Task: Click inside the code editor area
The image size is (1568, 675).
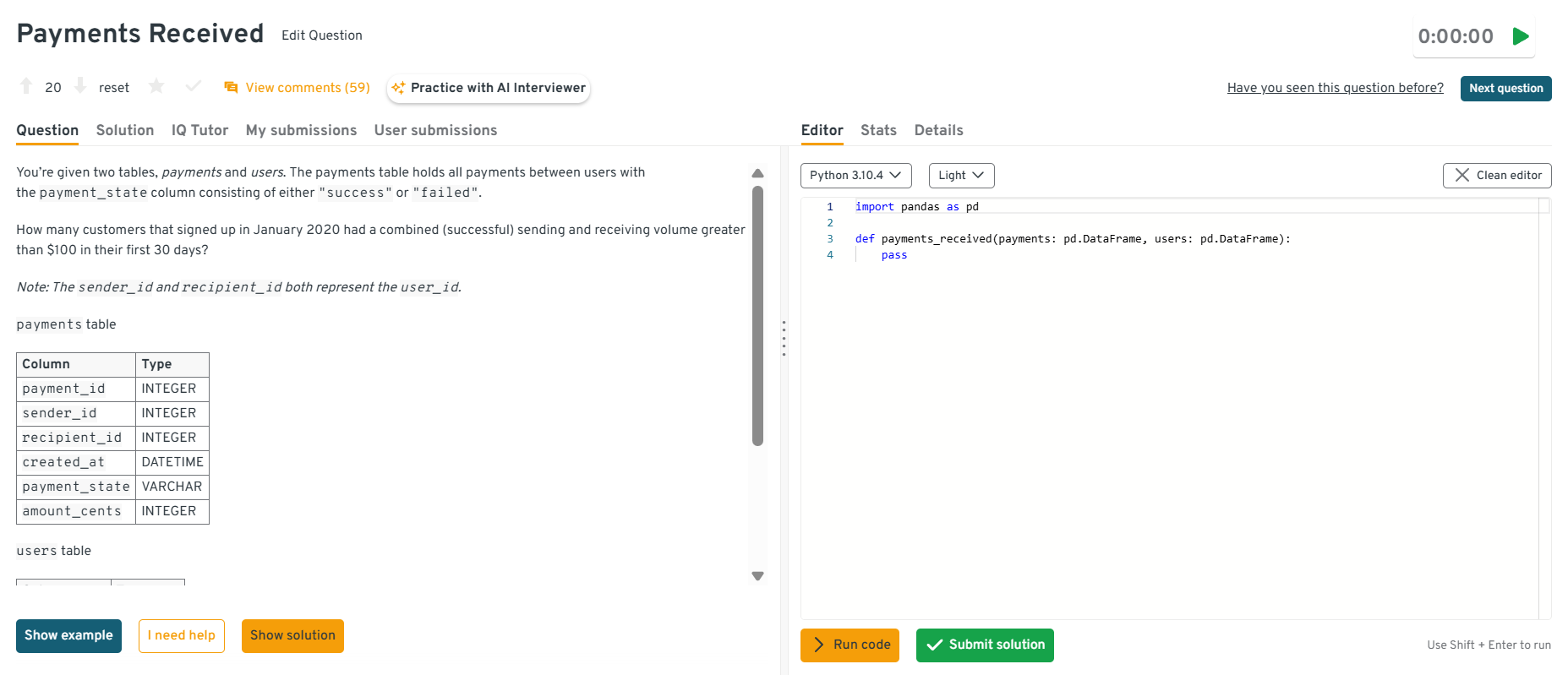Action: click(x=1166, y=422)
